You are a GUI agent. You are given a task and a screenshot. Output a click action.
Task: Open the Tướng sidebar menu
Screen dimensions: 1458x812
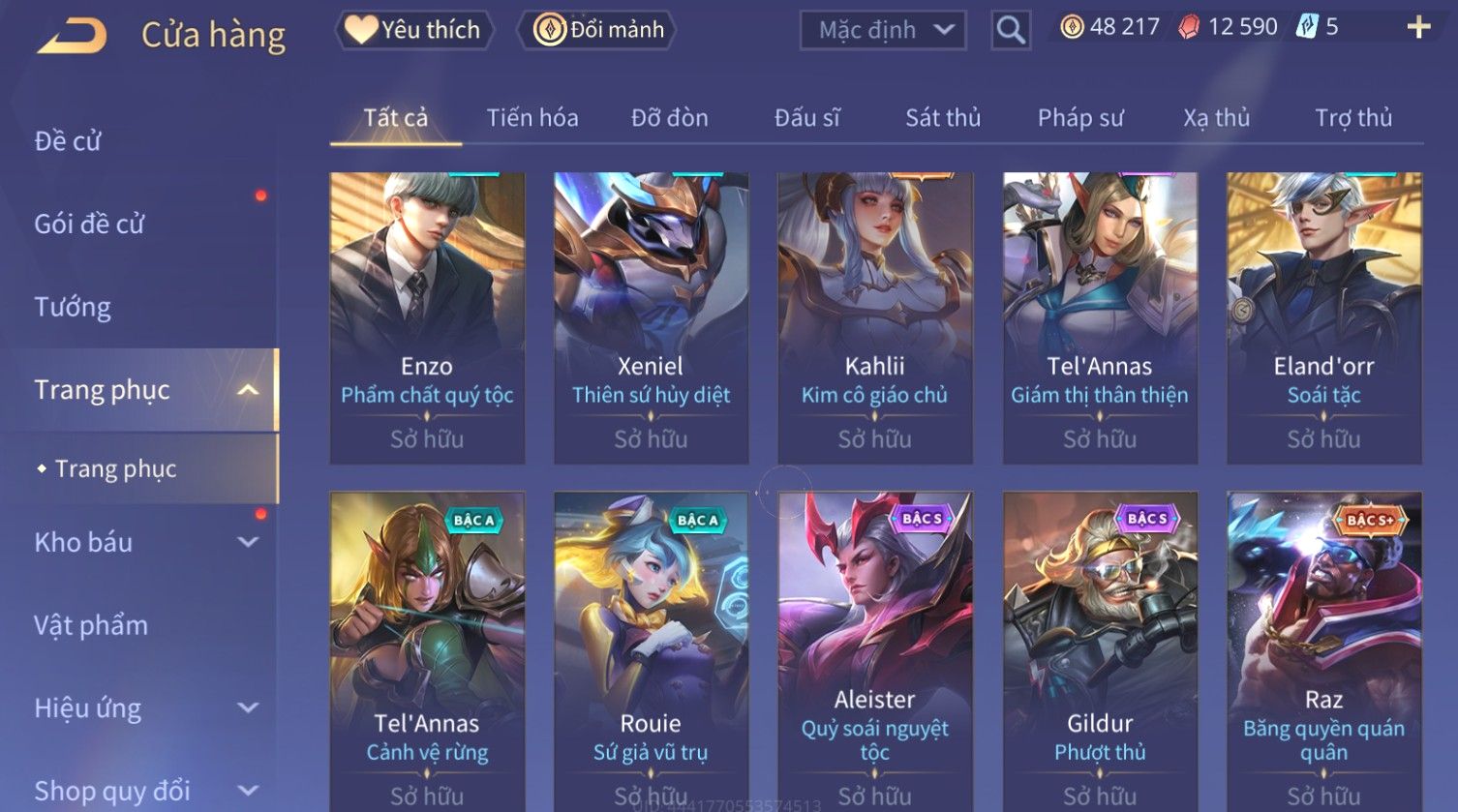point(73,307)
